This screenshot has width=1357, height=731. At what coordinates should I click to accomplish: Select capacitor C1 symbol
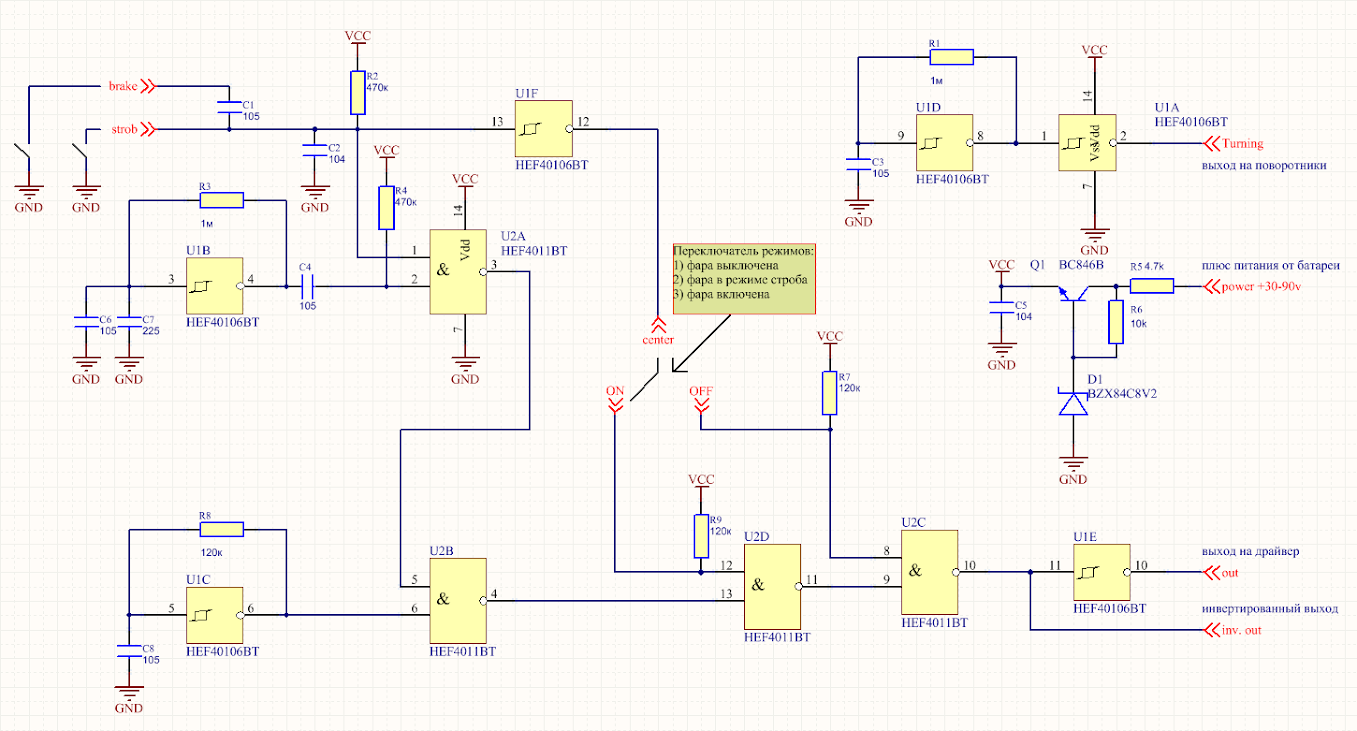point(229,107)
